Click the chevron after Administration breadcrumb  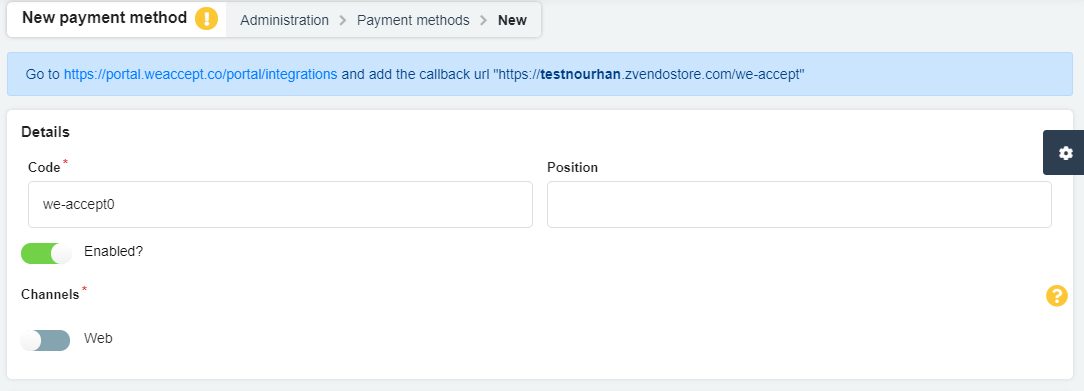click(343, 20)
